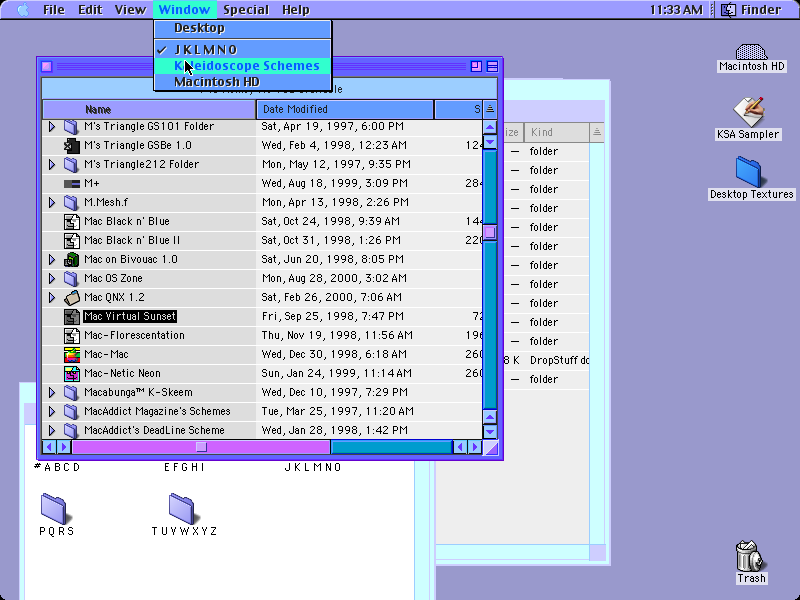Click the DropStuff document kind entry
The width and height of the screenshot is (800, 600).
pyautogui.click(x=559, y=360)
